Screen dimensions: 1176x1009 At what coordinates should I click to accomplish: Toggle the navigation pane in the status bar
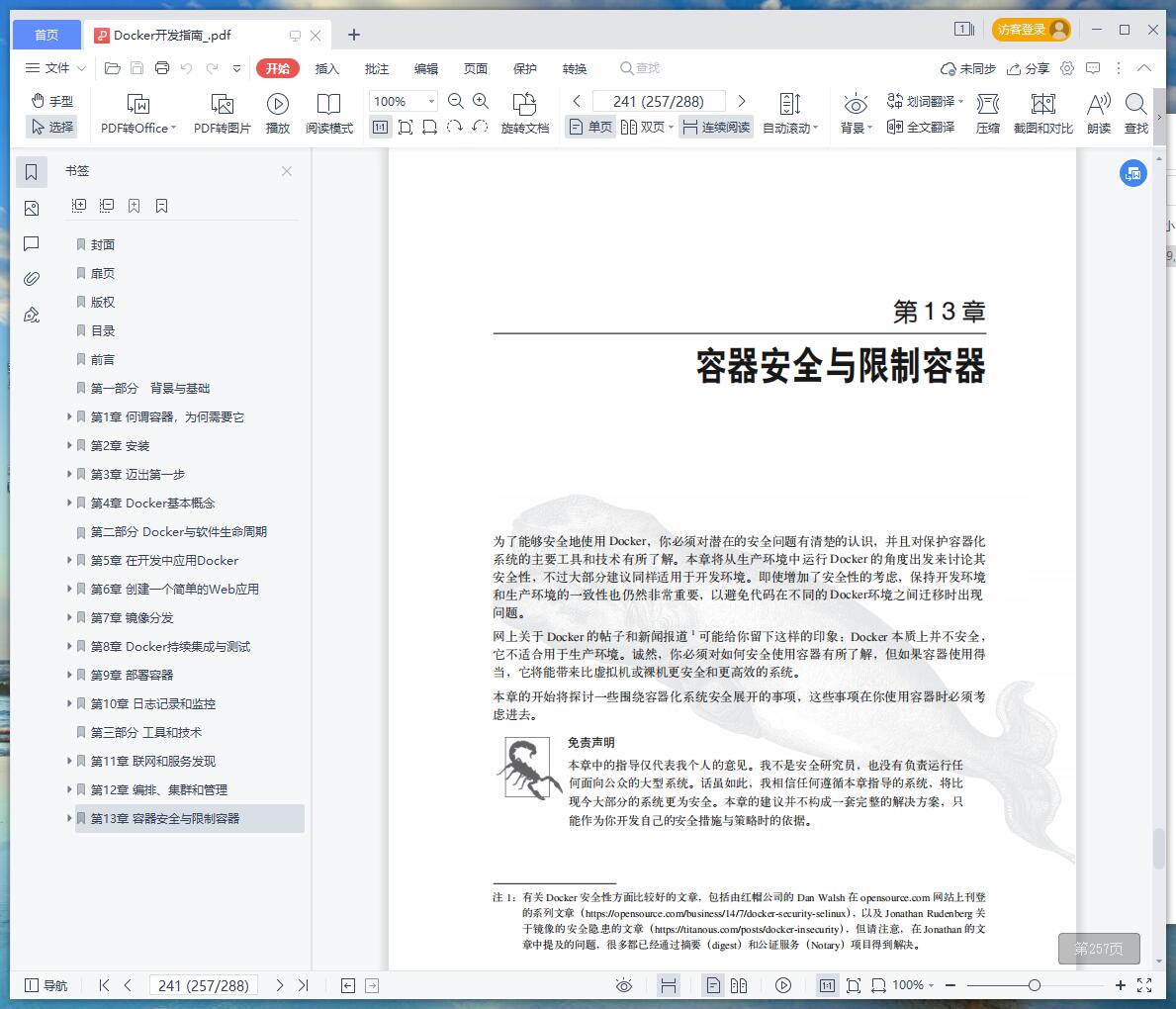click(x=45, y=985)
